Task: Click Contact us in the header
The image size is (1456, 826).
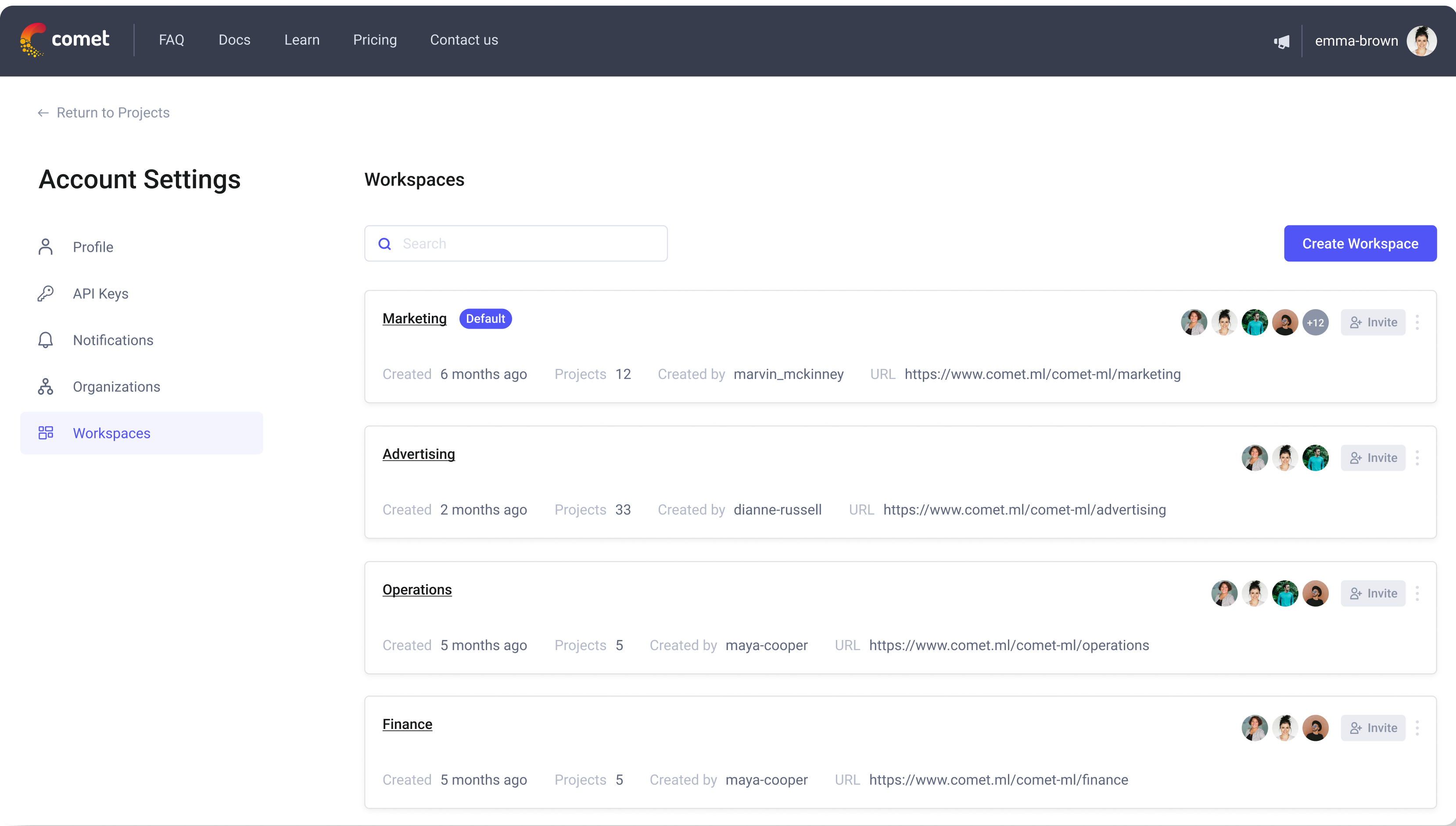Action: click(464, 40)
